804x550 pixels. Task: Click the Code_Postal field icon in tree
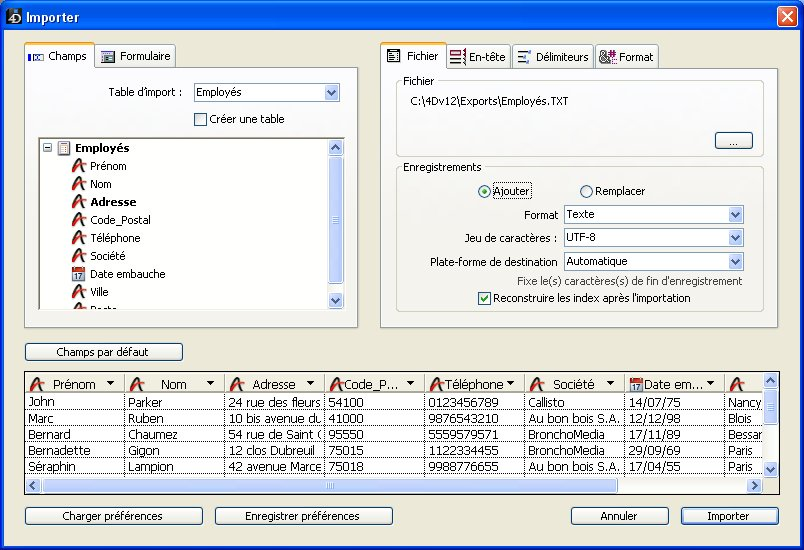(x=79, y=220)
